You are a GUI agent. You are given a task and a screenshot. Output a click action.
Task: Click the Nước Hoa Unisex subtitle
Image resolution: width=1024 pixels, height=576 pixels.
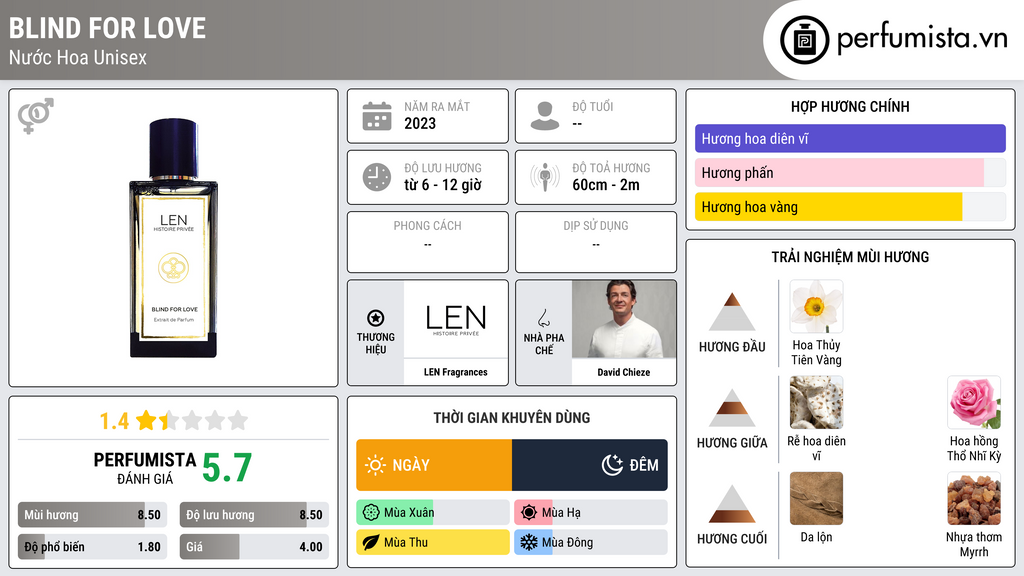pyautogui.click(x=78, y=58)
